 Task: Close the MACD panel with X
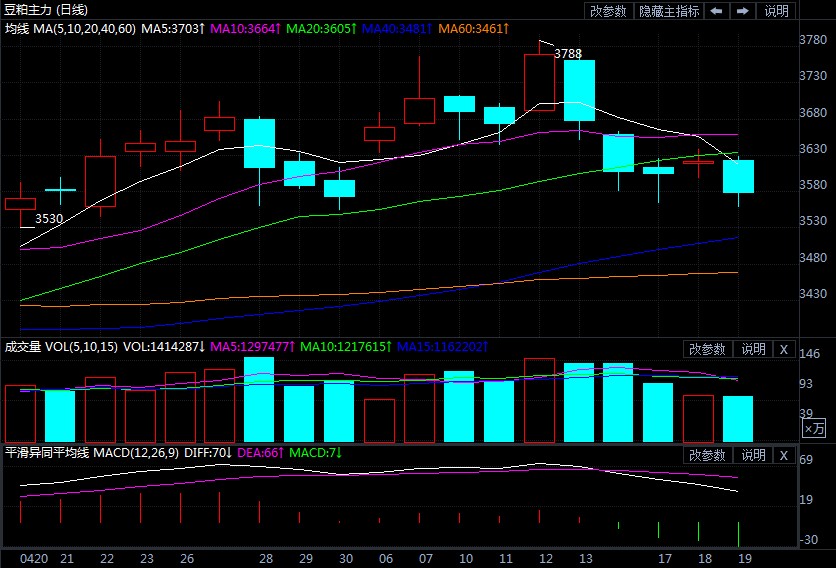point(783,453)
